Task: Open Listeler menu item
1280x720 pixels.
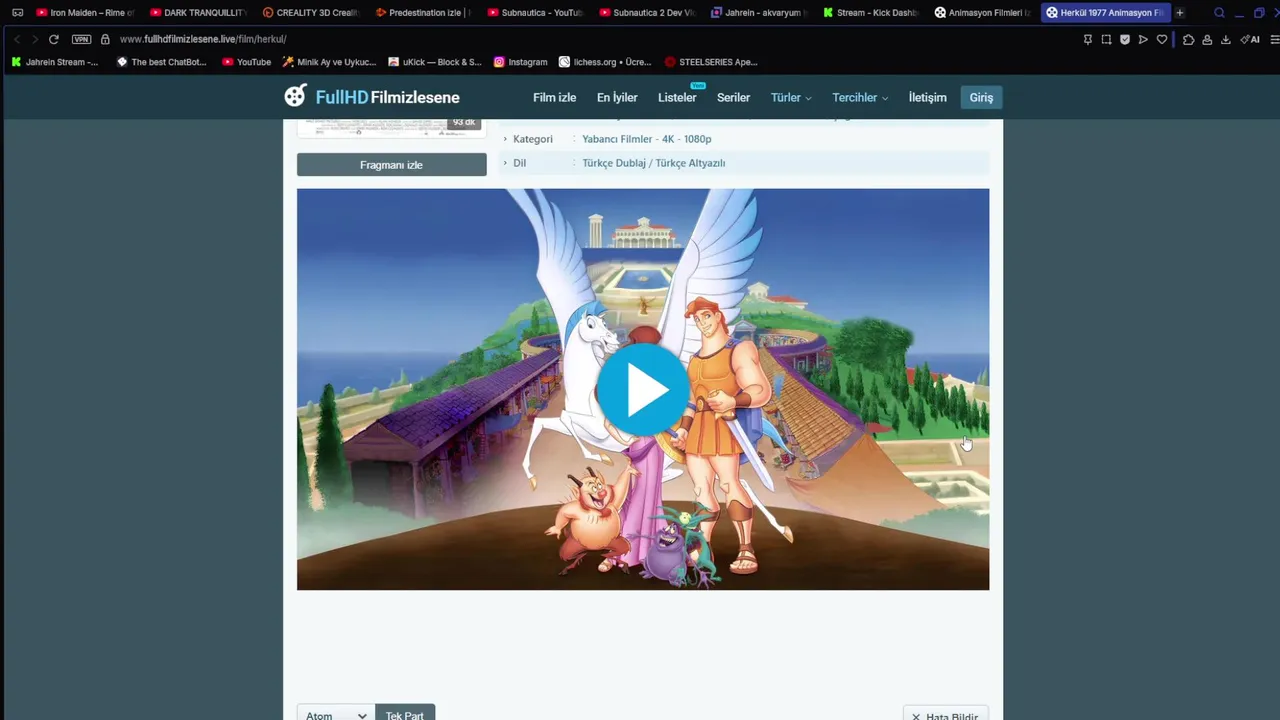Action: [x=677, y=97]
